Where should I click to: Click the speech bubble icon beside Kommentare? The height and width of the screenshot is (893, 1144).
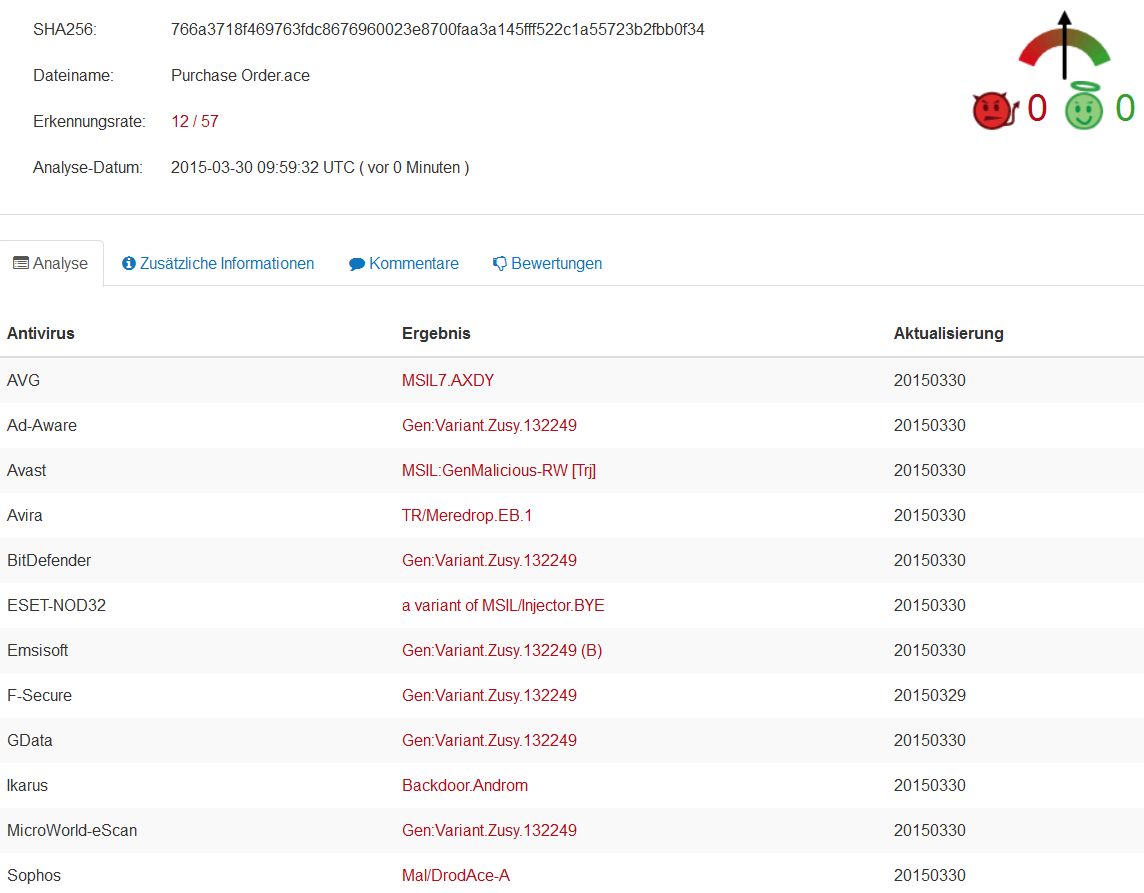coord(357,264)
